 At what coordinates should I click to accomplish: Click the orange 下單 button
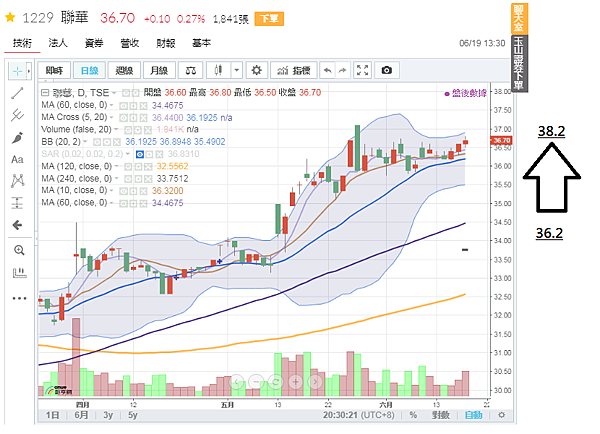(x=268, y=19)
